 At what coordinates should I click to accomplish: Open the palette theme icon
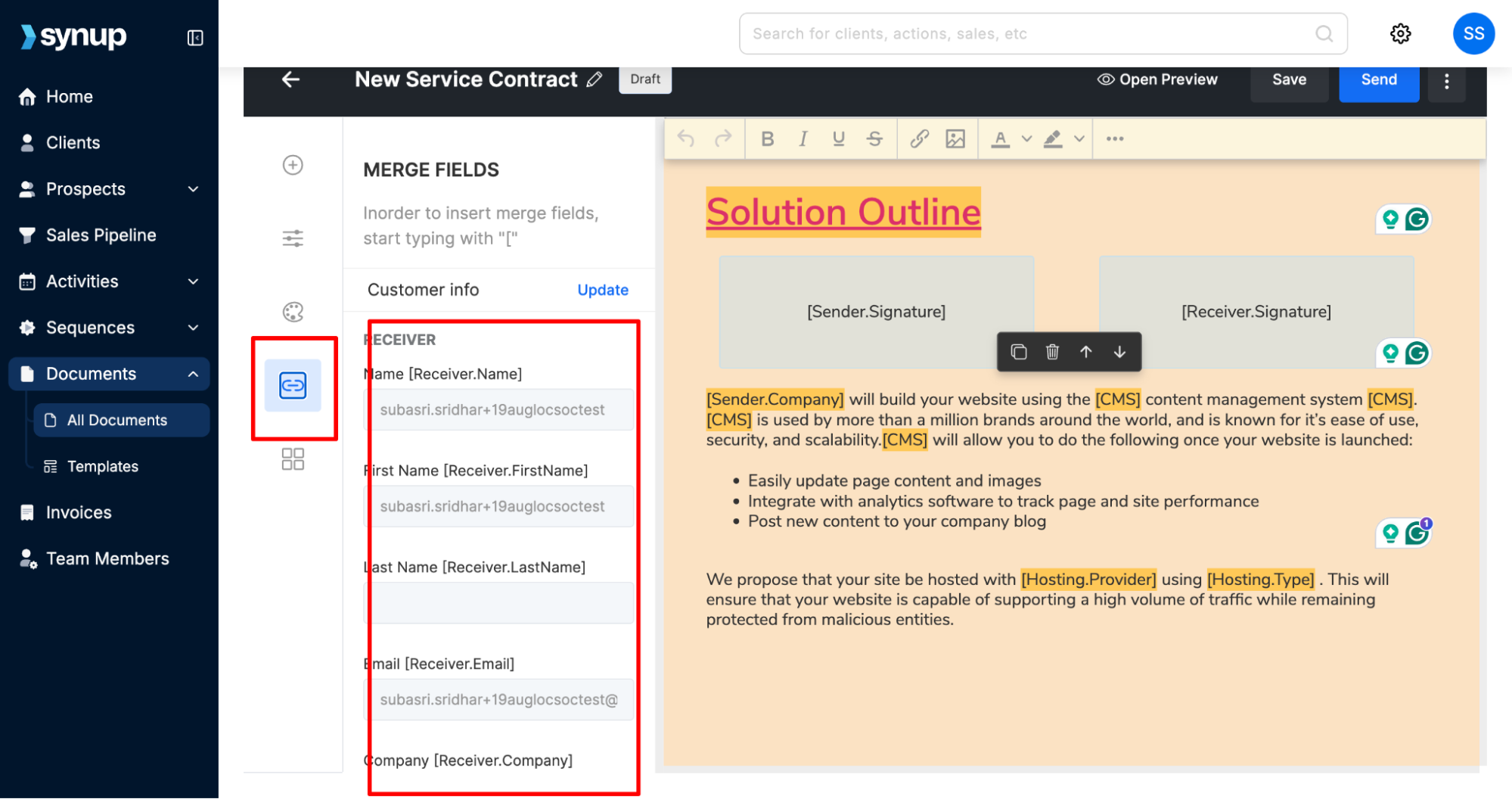(293, 312)
